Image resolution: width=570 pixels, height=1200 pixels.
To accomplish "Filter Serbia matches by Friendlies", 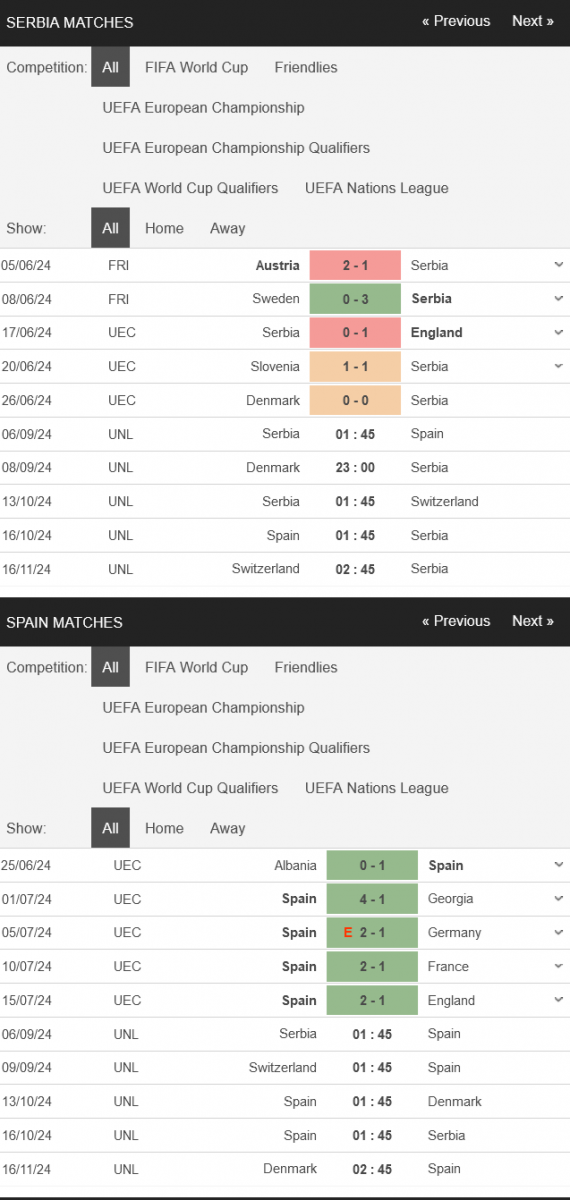I will (306, 67).
